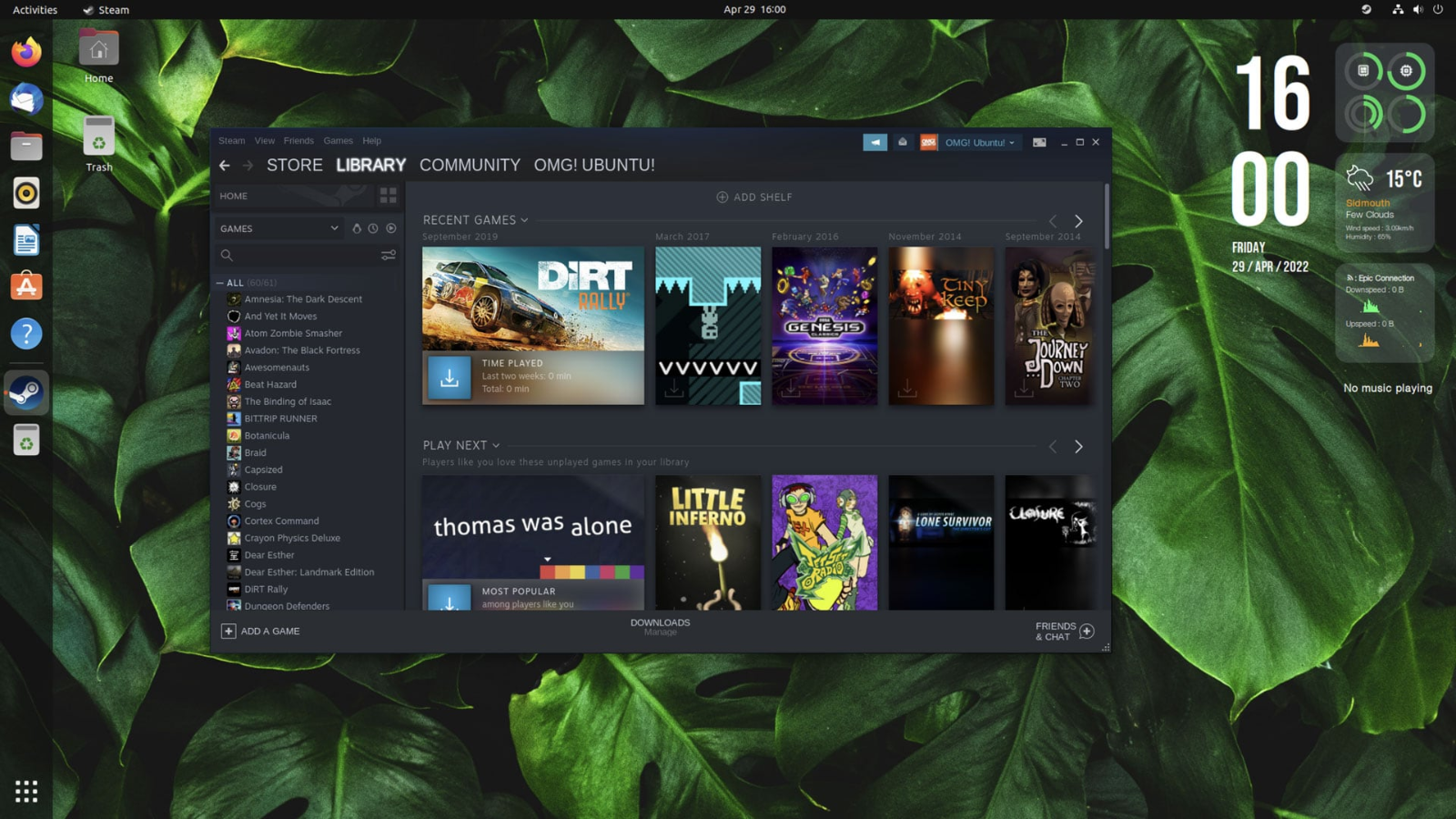Click ADD A GAME
The image size is (1456, 819).
point(261,632)
